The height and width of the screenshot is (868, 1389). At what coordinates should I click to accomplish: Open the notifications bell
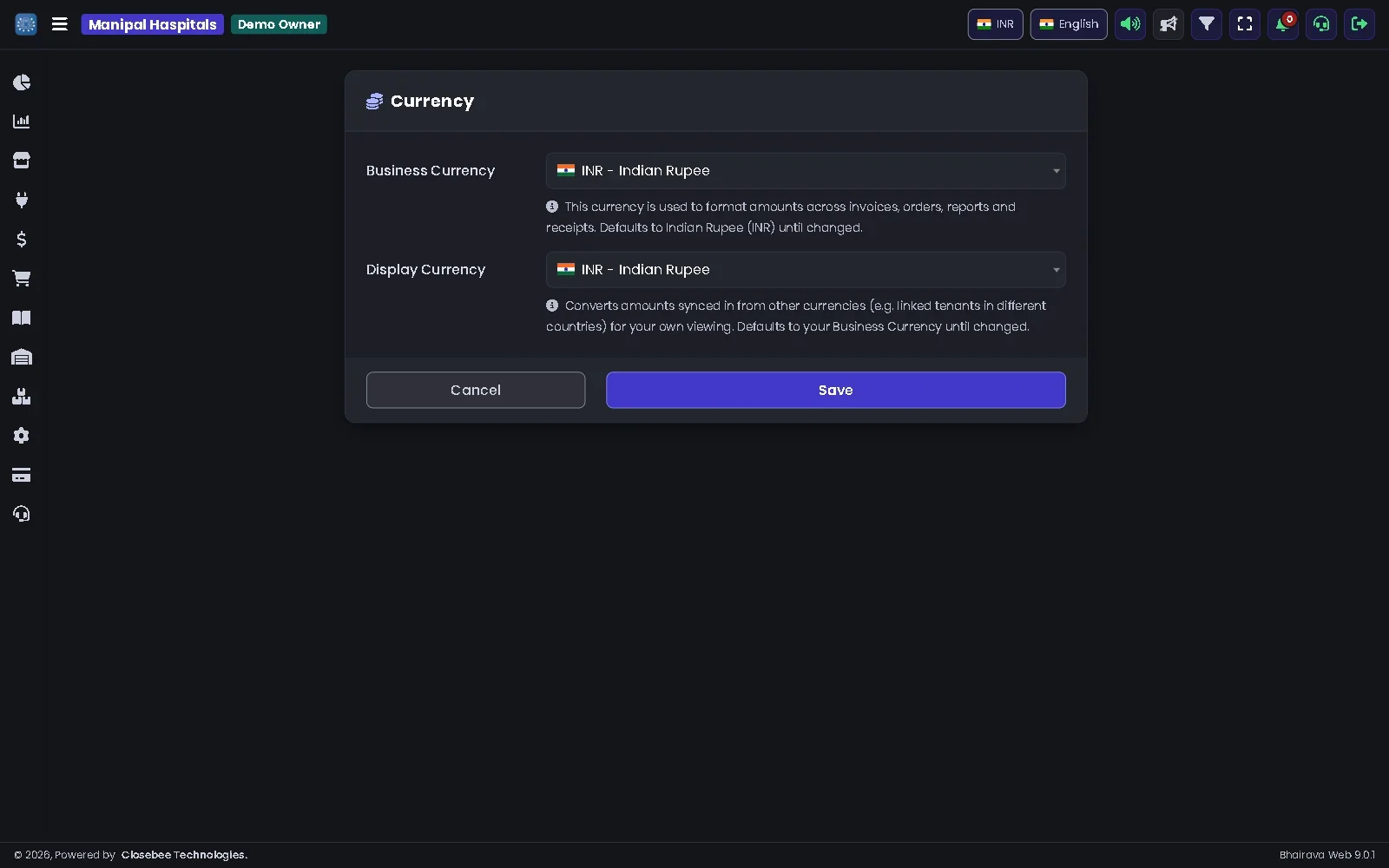1283,24
